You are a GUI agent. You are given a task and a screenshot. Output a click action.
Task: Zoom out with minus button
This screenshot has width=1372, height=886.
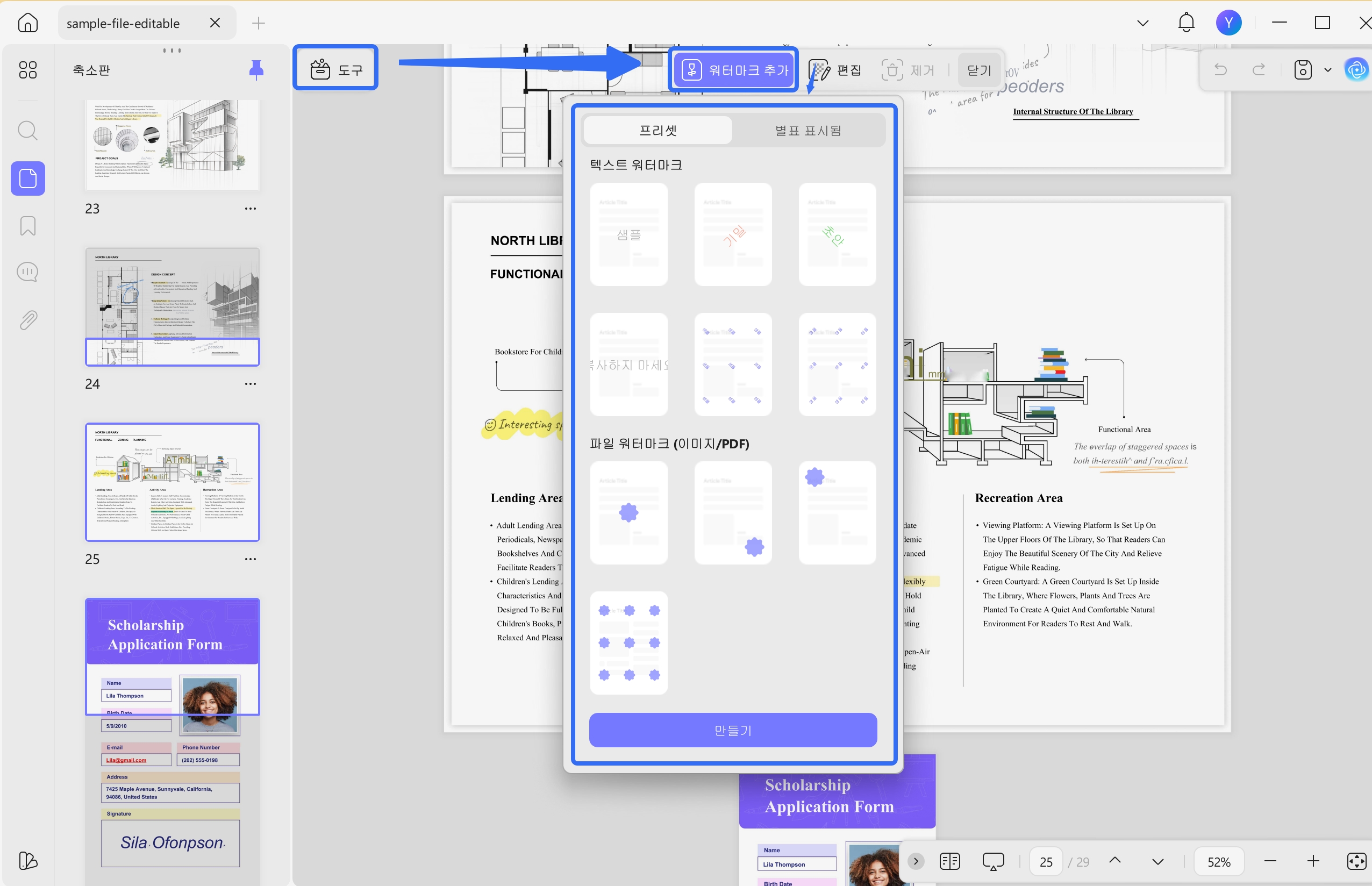point(1270,861)
